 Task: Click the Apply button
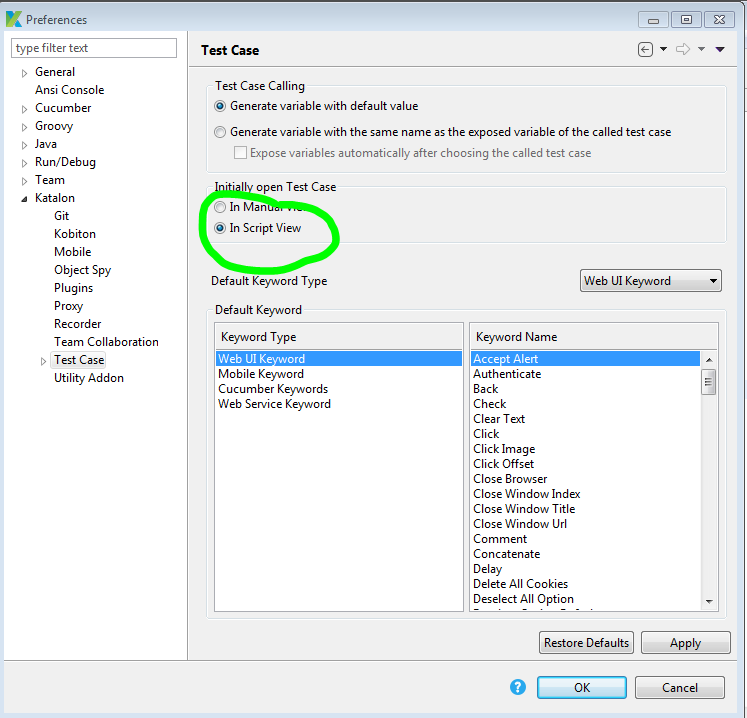(x=686, y=643)
